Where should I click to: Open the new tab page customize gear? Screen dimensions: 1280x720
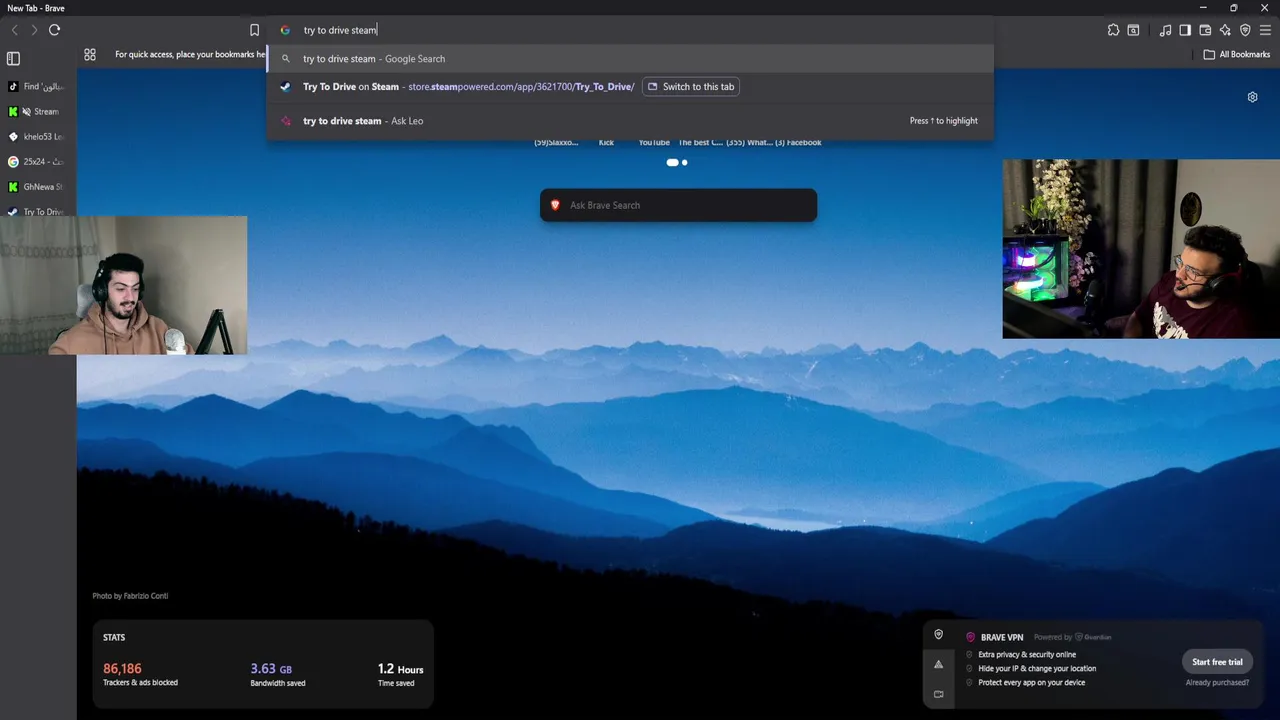click(x=1252, y=97)
